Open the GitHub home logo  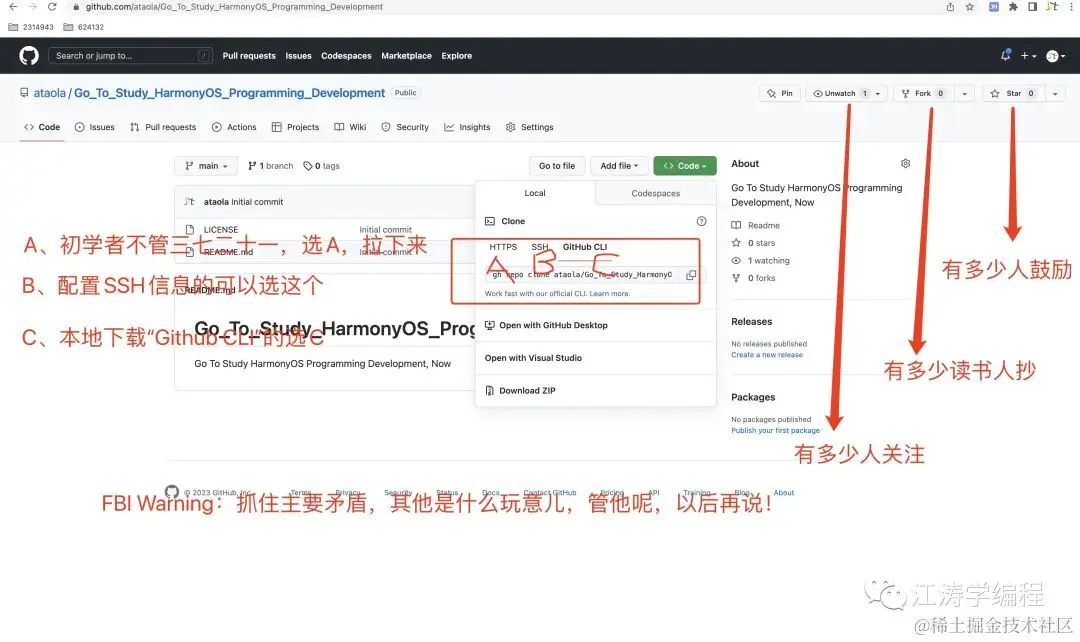click(29, 56)
